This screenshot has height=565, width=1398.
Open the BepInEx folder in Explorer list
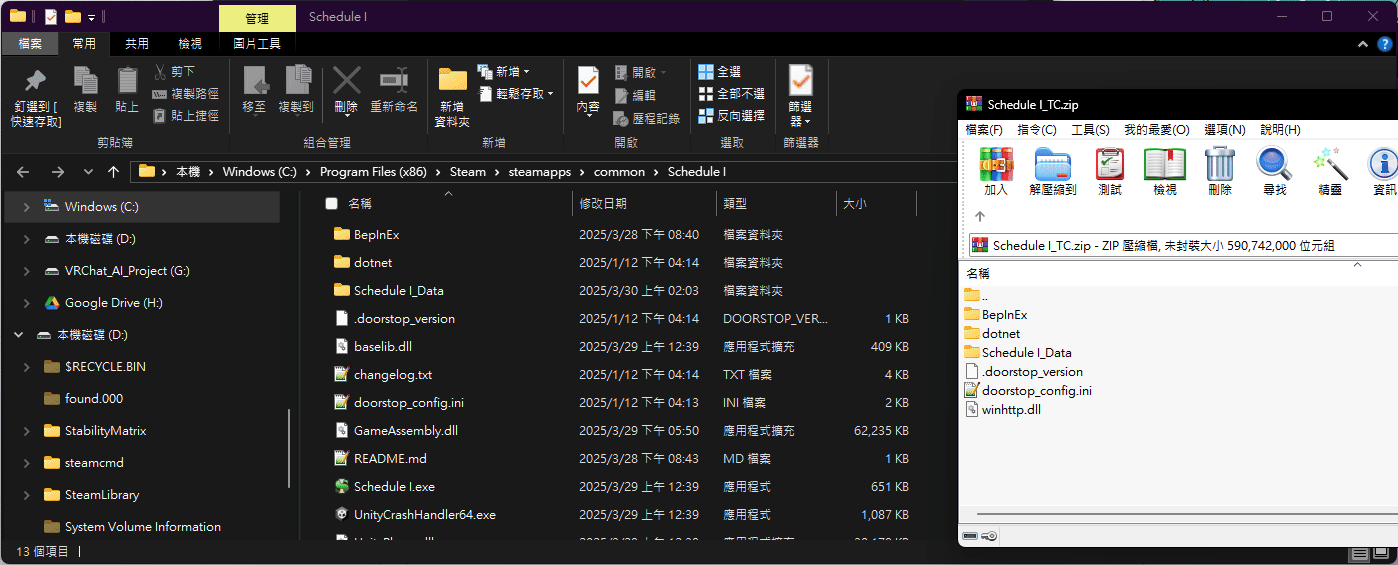tap(376, 234)
